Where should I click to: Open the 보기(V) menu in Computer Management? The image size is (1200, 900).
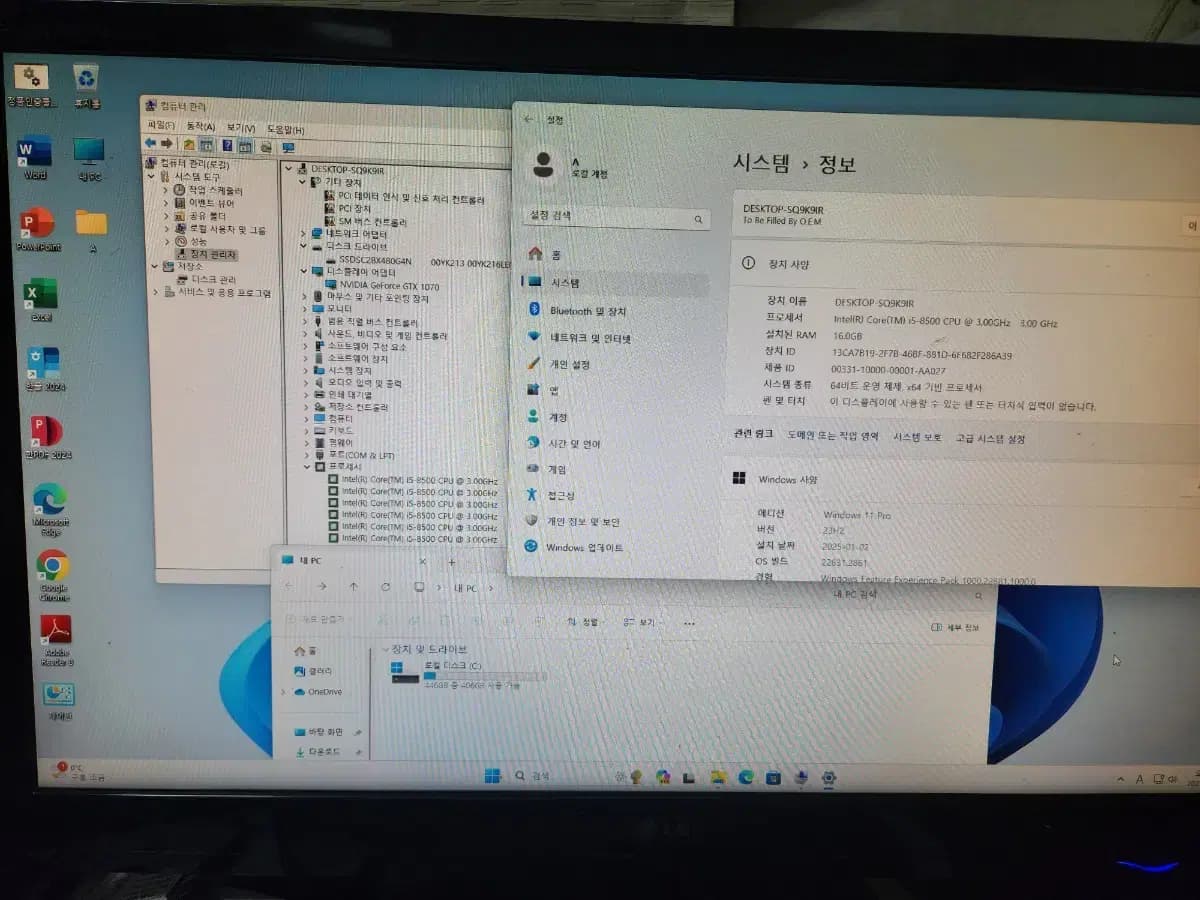(240, 128)
